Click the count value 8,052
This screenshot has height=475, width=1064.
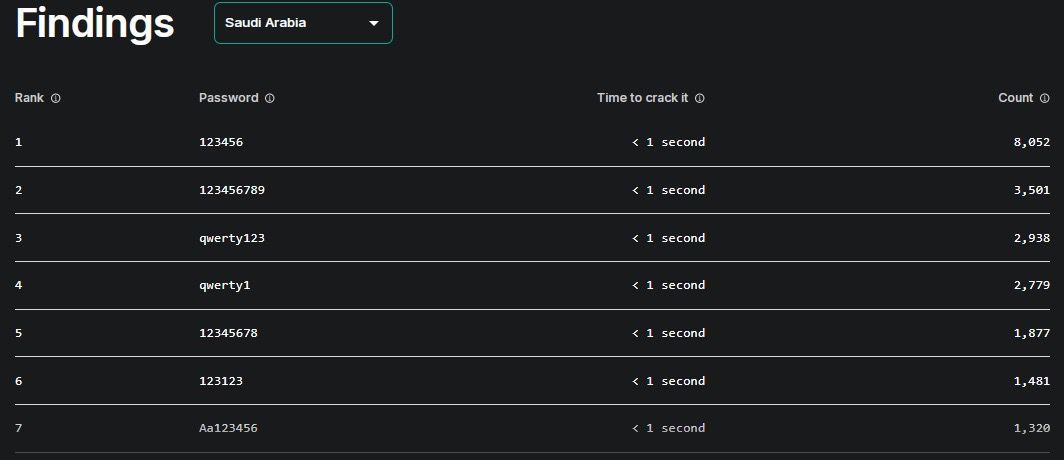[x=1031, y=142]
